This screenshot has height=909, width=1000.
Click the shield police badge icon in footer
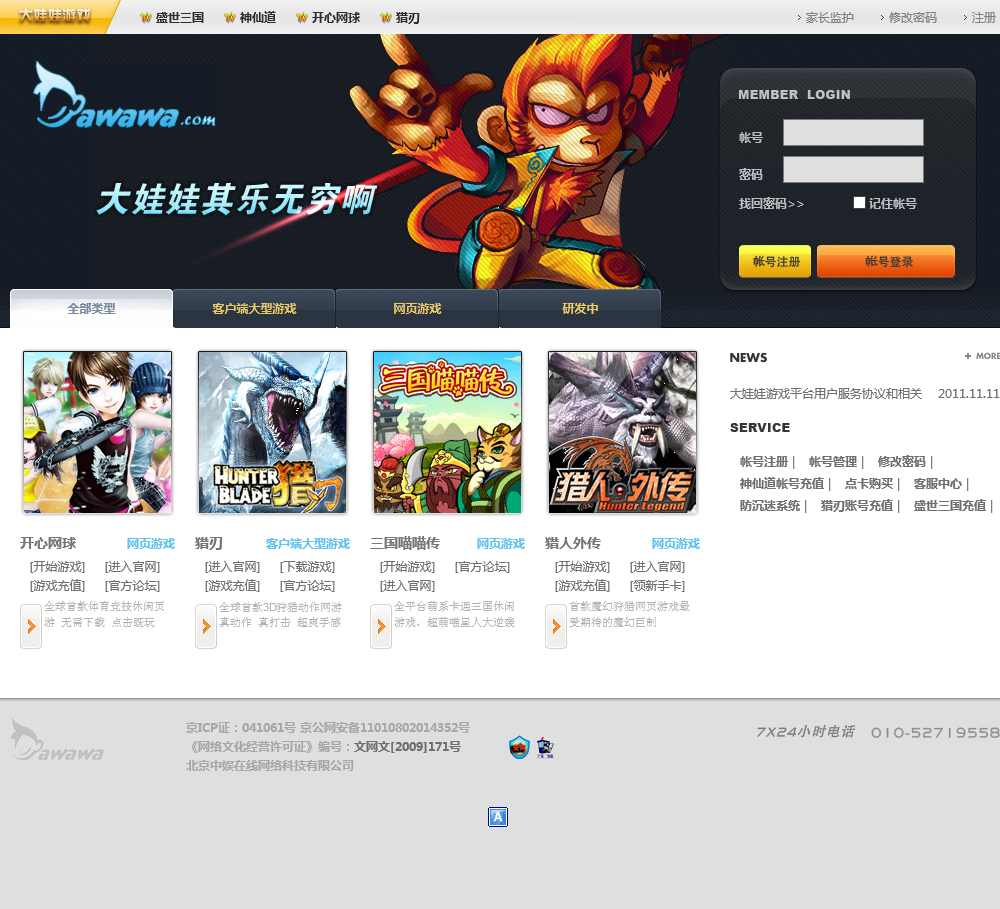point(519,747)
